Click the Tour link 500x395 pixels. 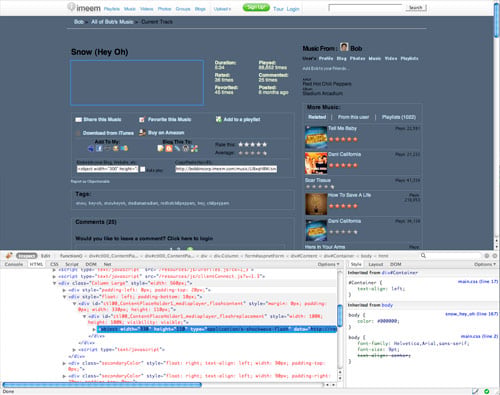click(x=278, y=9)
